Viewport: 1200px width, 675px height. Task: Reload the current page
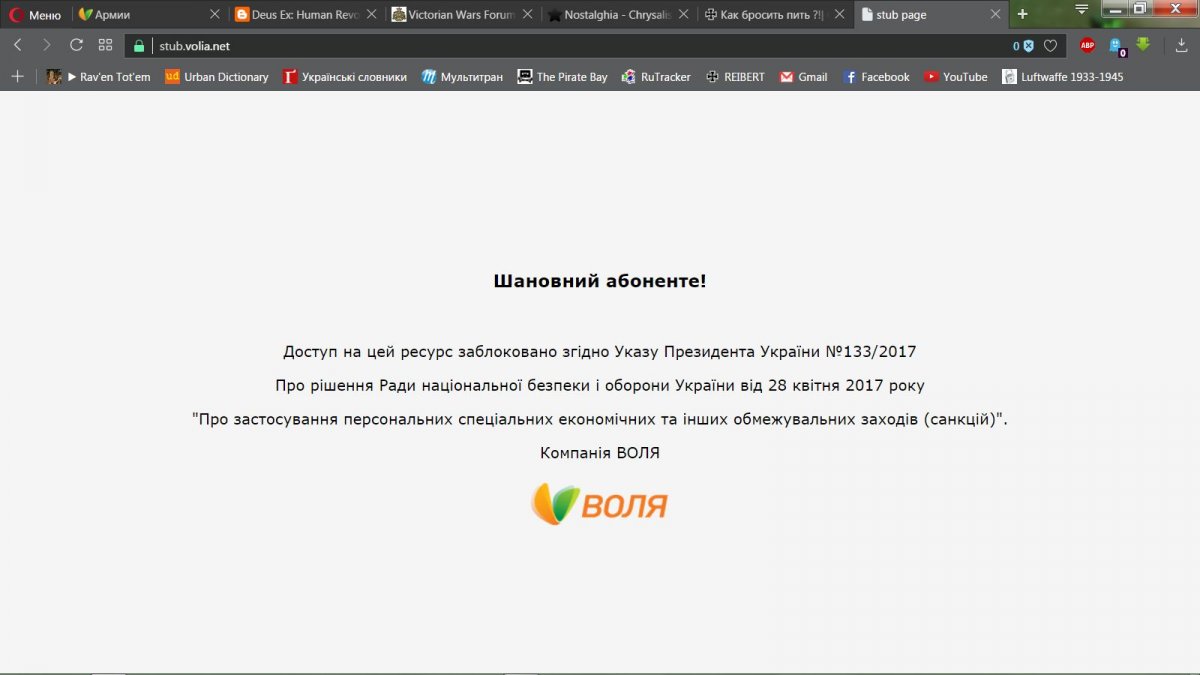(x=76, y=45)
